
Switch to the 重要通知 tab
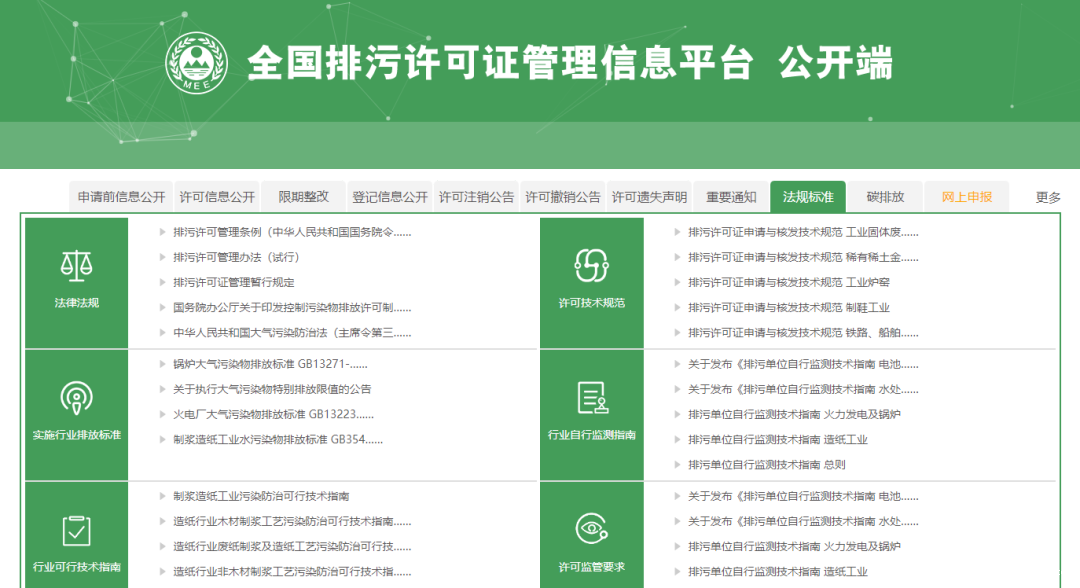click(x=733, y=196)
